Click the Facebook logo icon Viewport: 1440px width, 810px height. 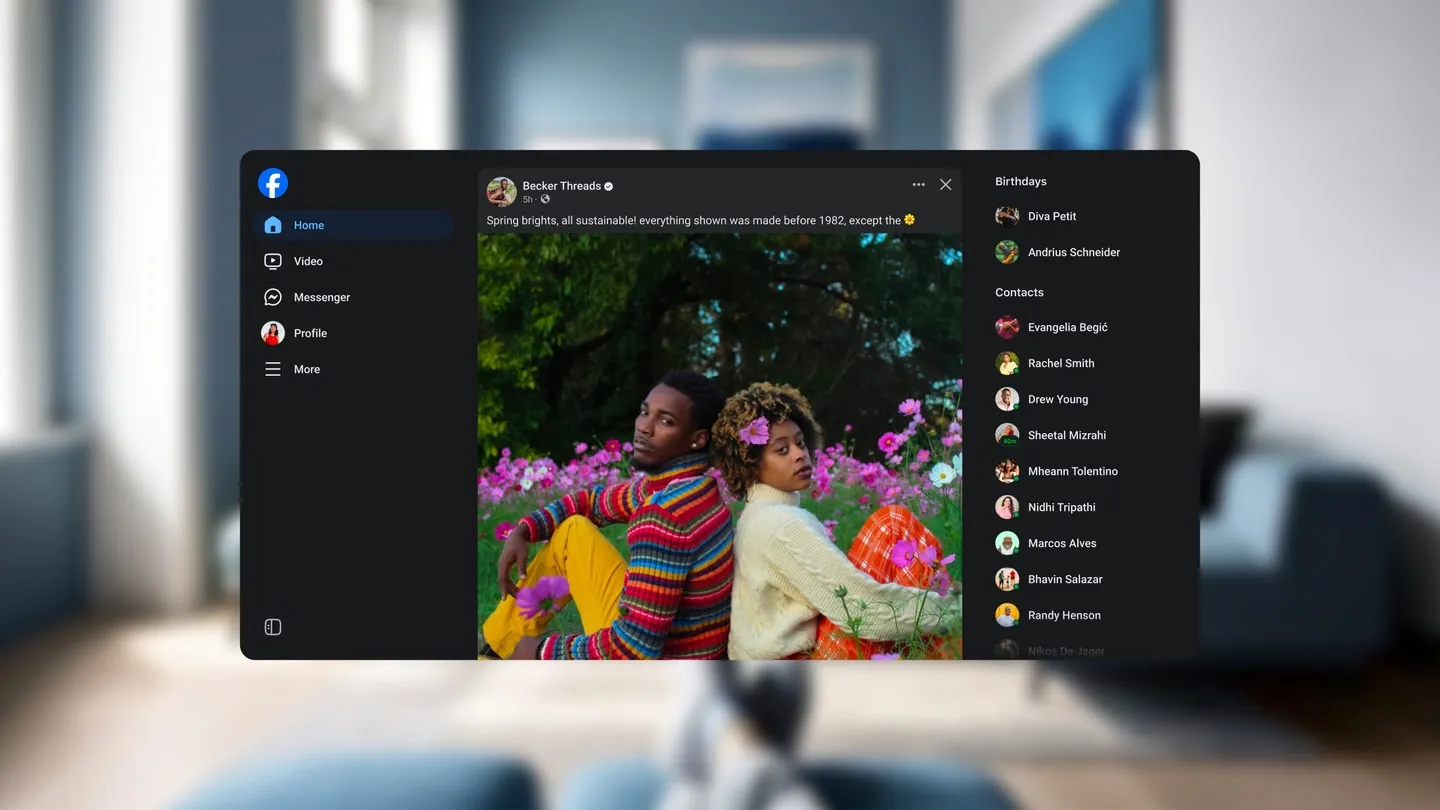[273, 183]
